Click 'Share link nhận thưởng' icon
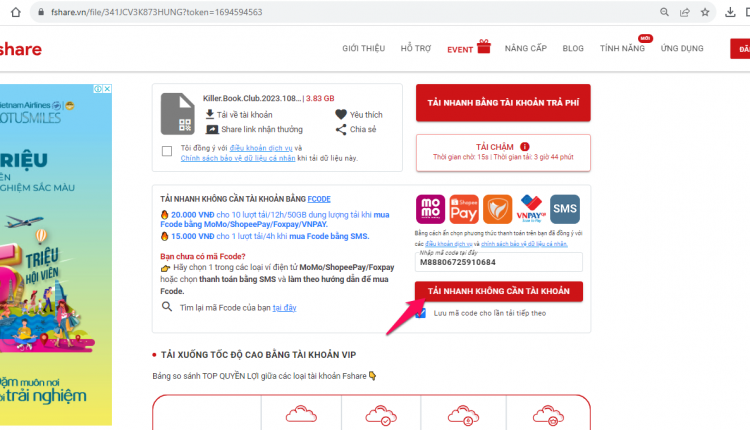The image size is (750, 430). point(212,129)
